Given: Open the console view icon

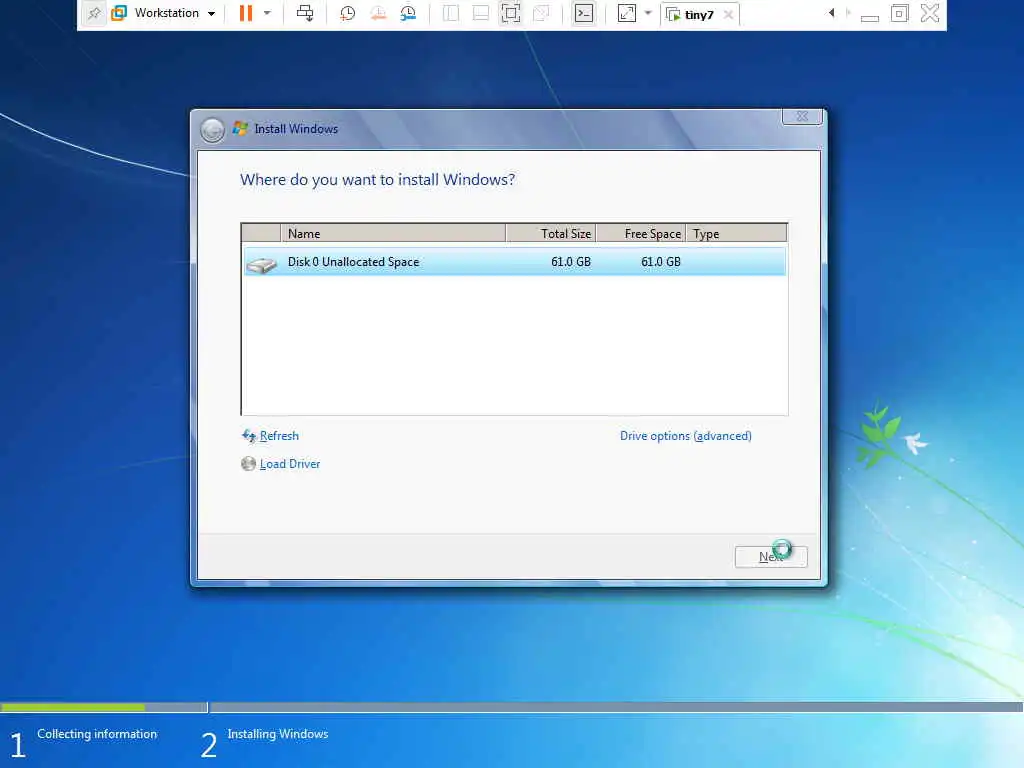Looking at the screenshot, I should (584, 13).
